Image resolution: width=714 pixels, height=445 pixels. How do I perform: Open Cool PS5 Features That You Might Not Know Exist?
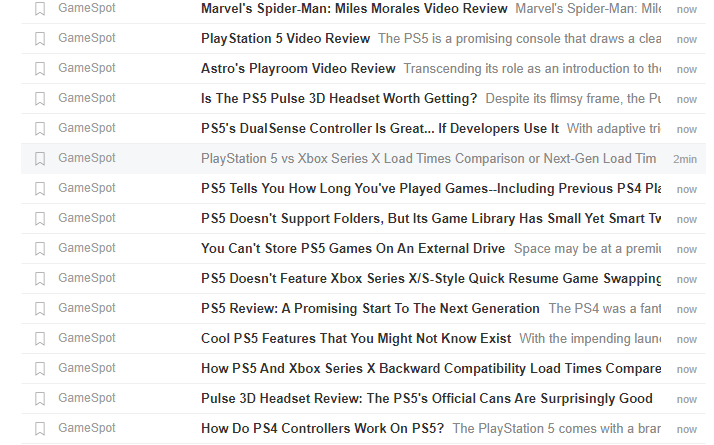coord(356,339)
